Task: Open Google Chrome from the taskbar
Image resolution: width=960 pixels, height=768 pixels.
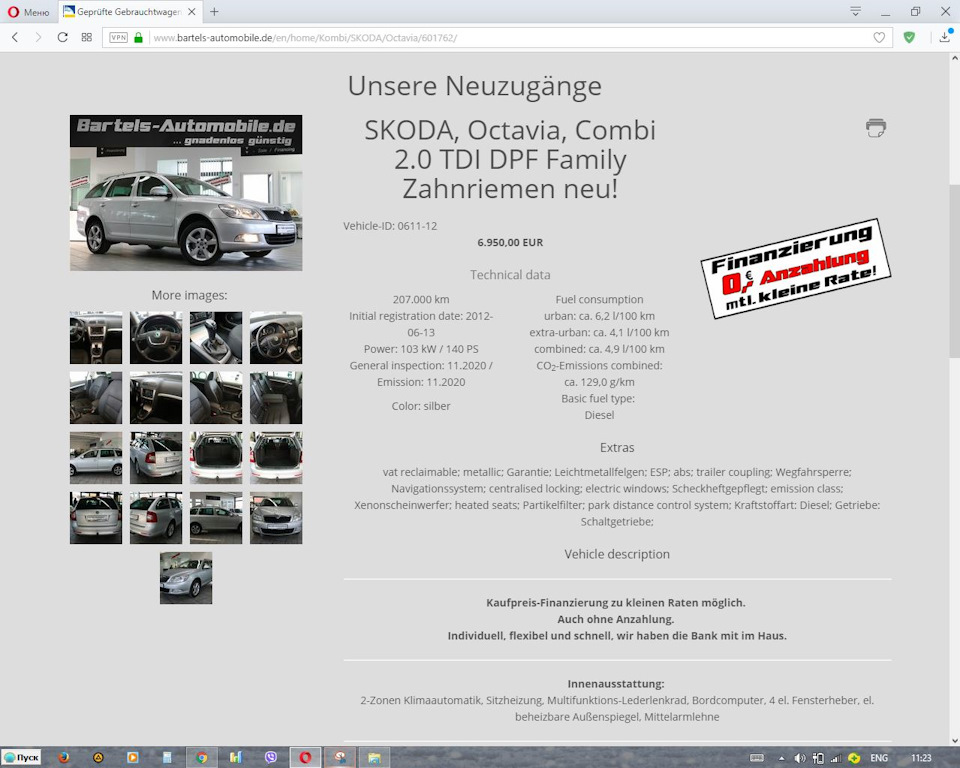Action: [x=201, y=758]
